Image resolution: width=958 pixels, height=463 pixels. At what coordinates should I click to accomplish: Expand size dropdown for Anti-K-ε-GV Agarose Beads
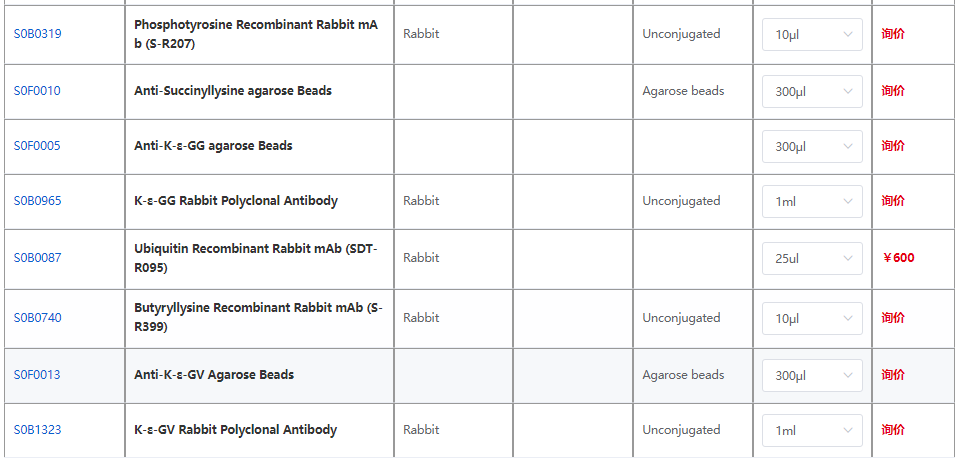(x=812, y=376)
